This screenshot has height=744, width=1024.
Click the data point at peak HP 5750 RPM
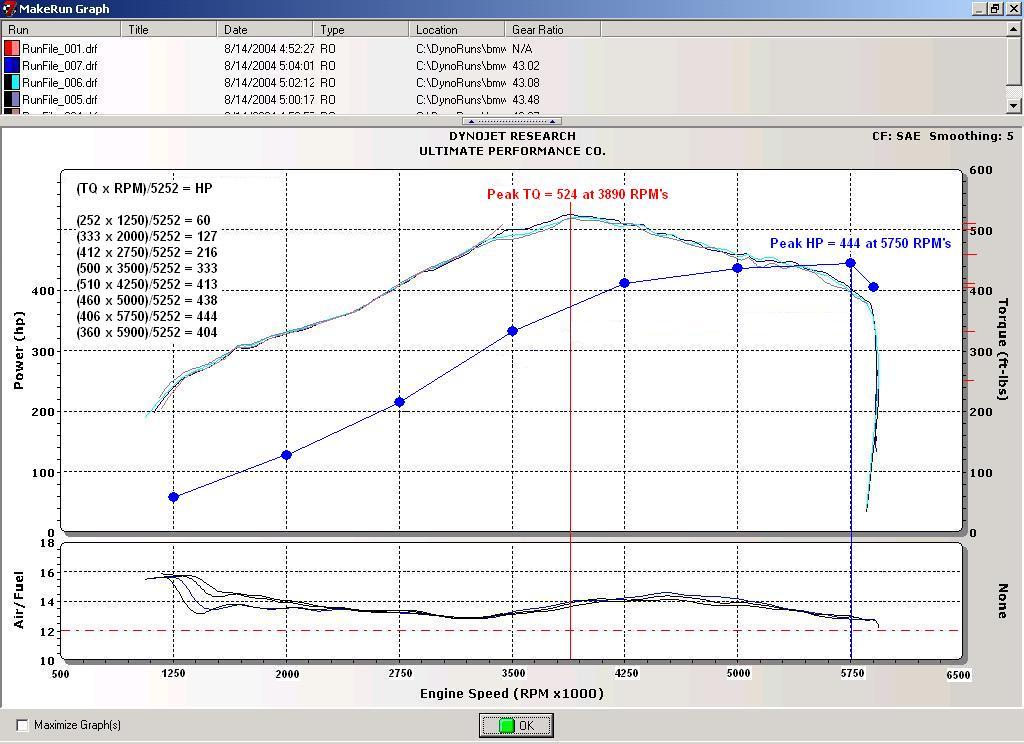[x=851, y=263]
